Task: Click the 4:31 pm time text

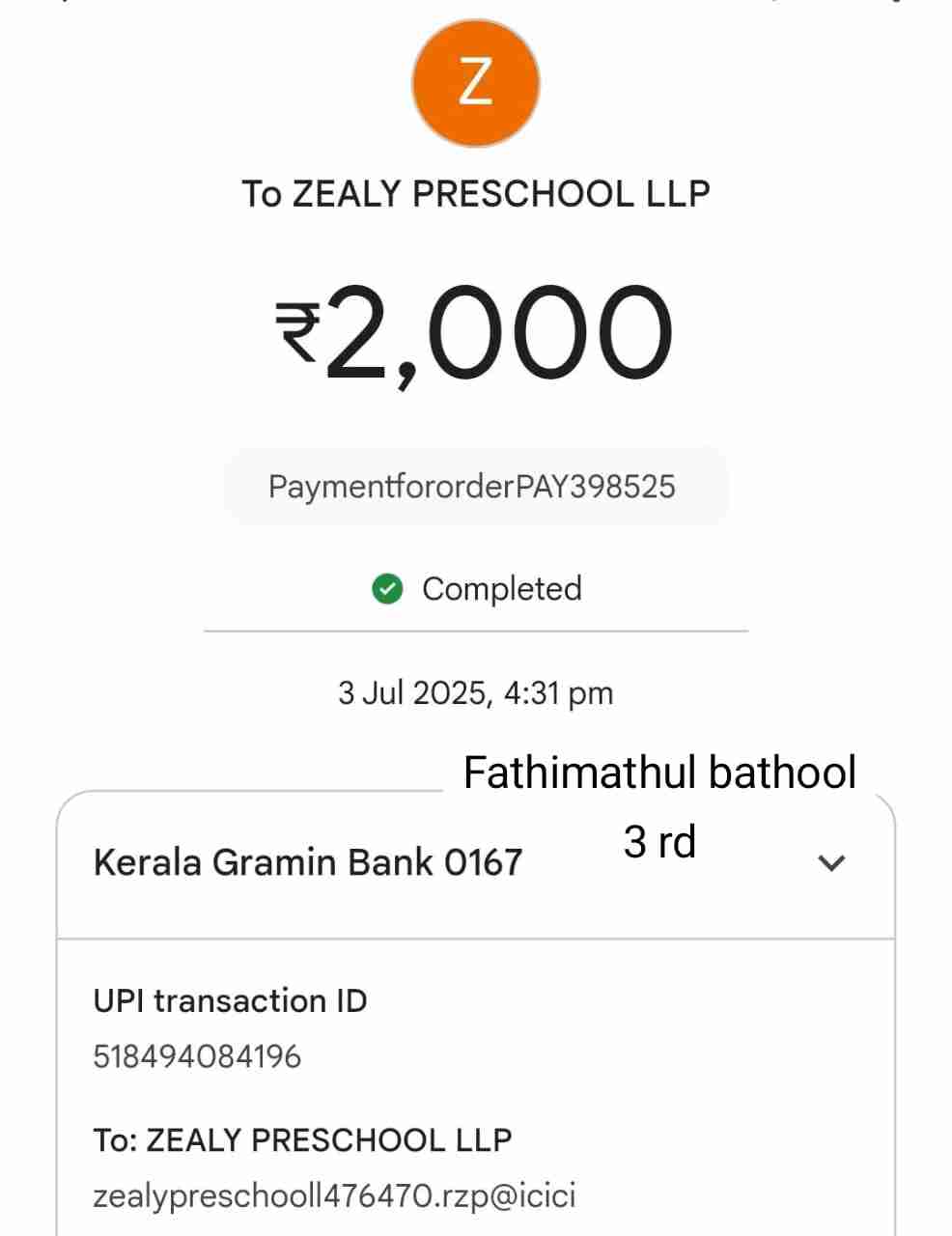Action: coord(558,692)
